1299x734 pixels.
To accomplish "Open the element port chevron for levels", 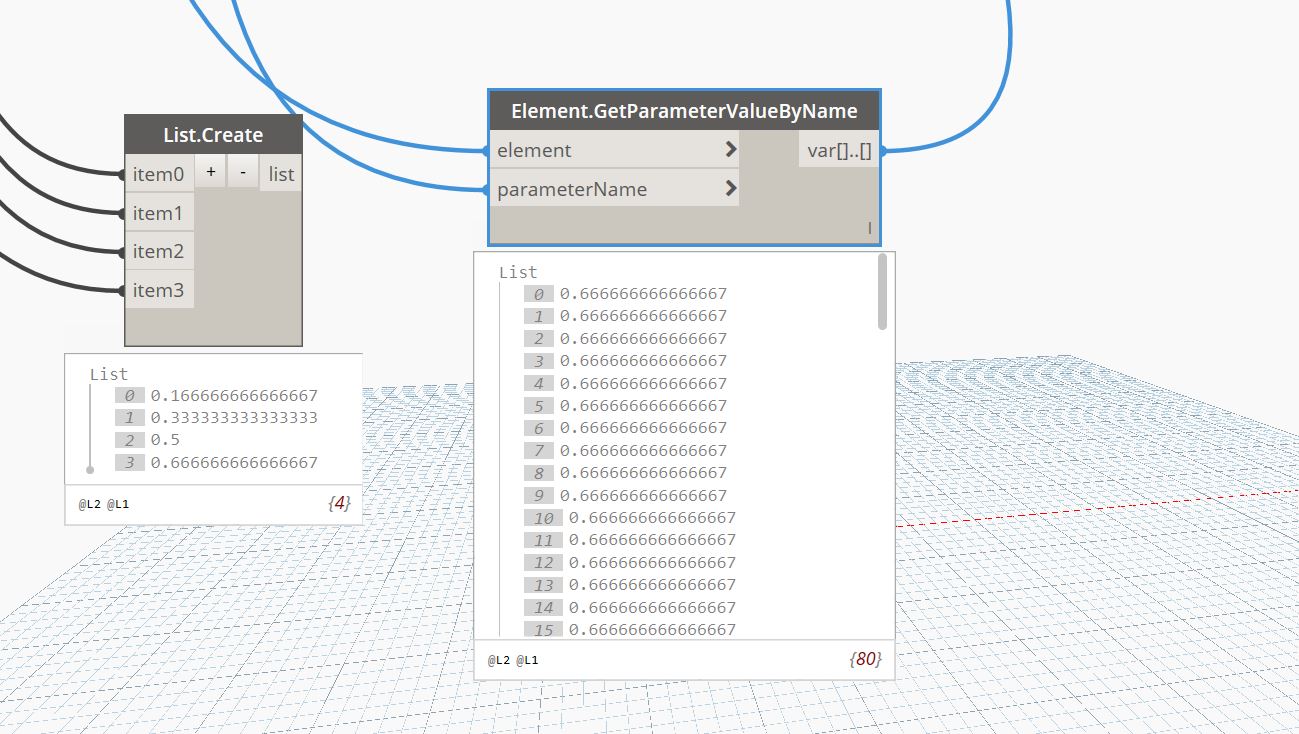I will coord(731,150).
